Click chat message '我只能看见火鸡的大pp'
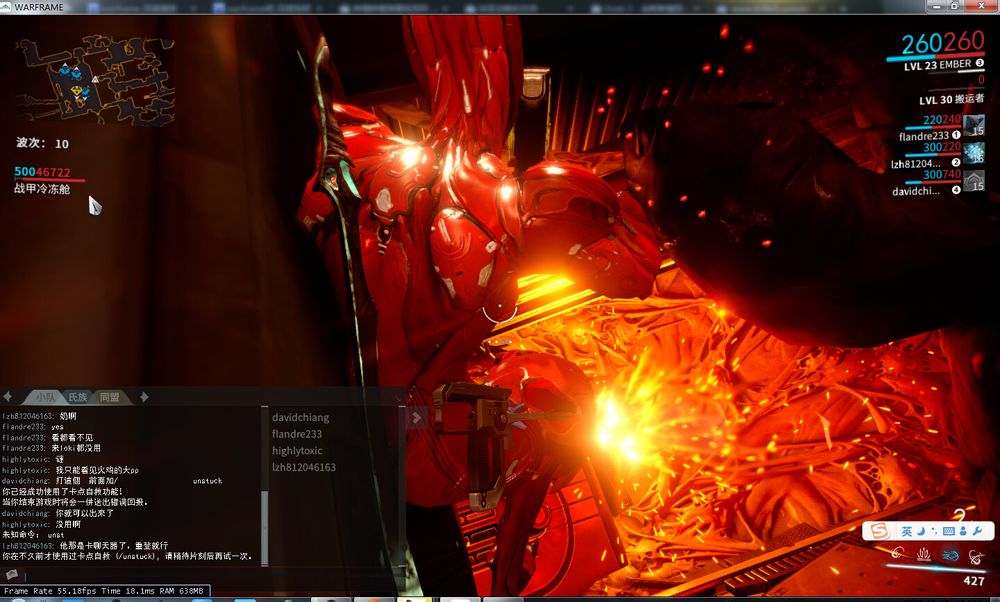1000x602 pixels. point(97,470)
